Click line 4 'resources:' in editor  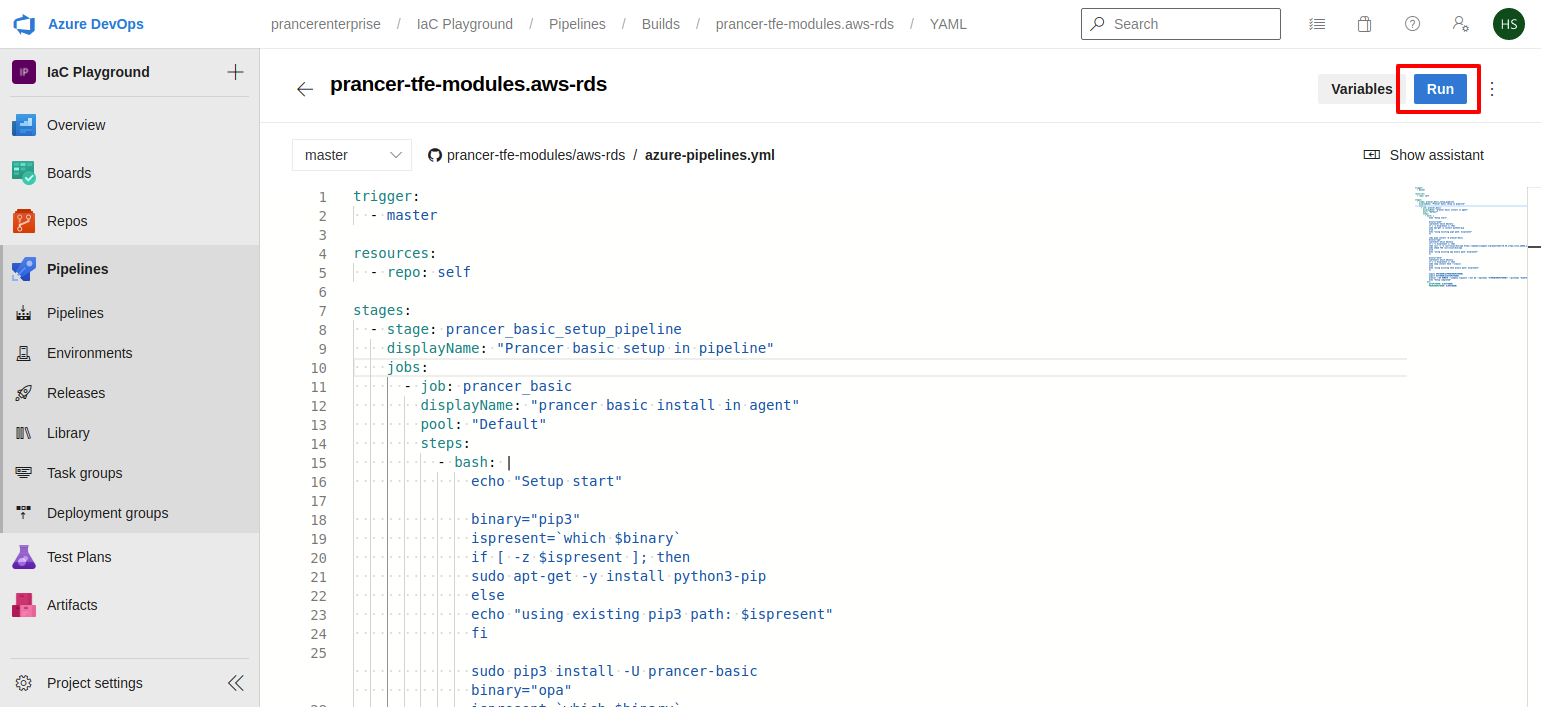click(x=395, y=254)
